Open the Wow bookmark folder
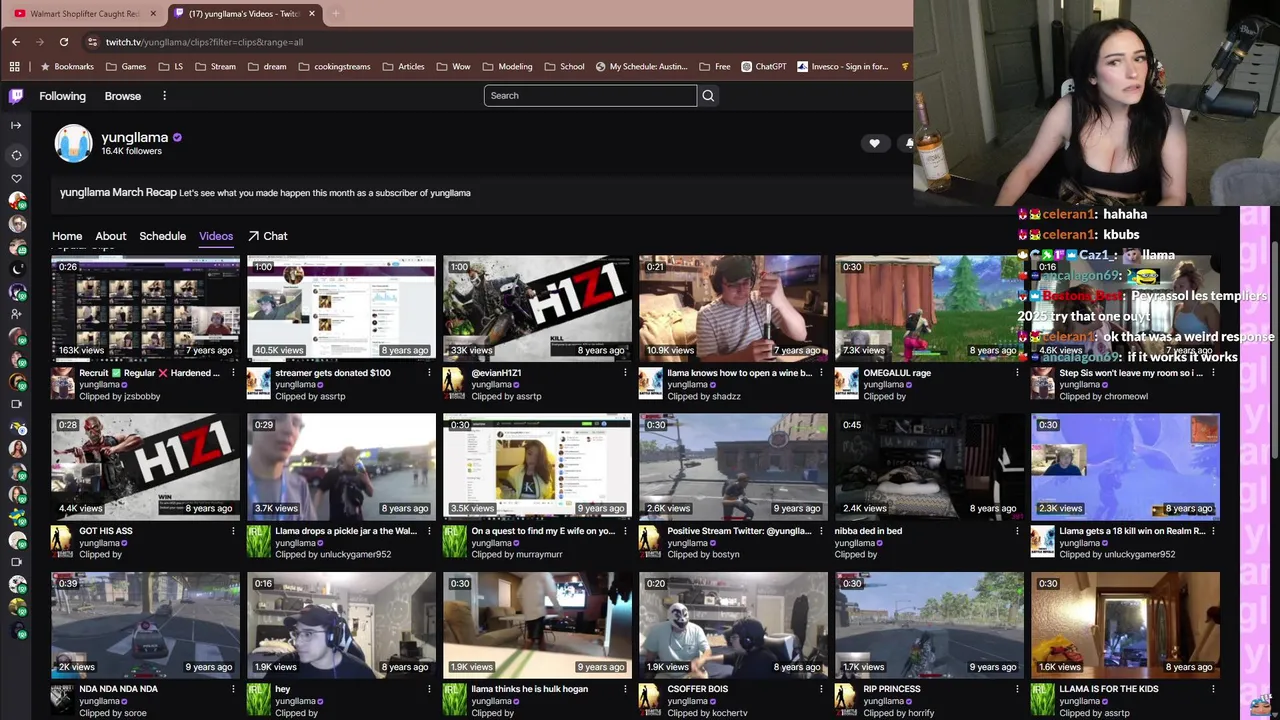Screen dimensions: 1280x720 453,67
